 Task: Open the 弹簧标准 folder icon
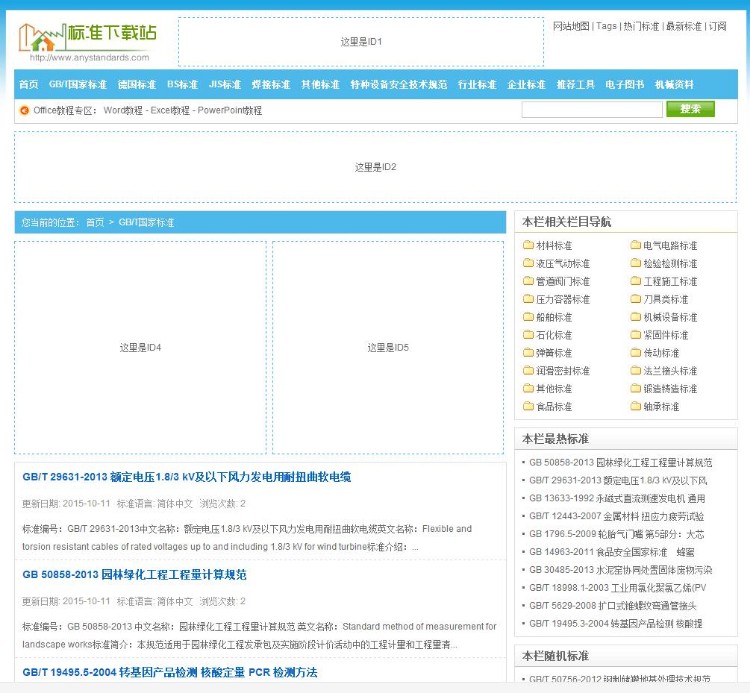pyautogui.click(x=528, y=353)
